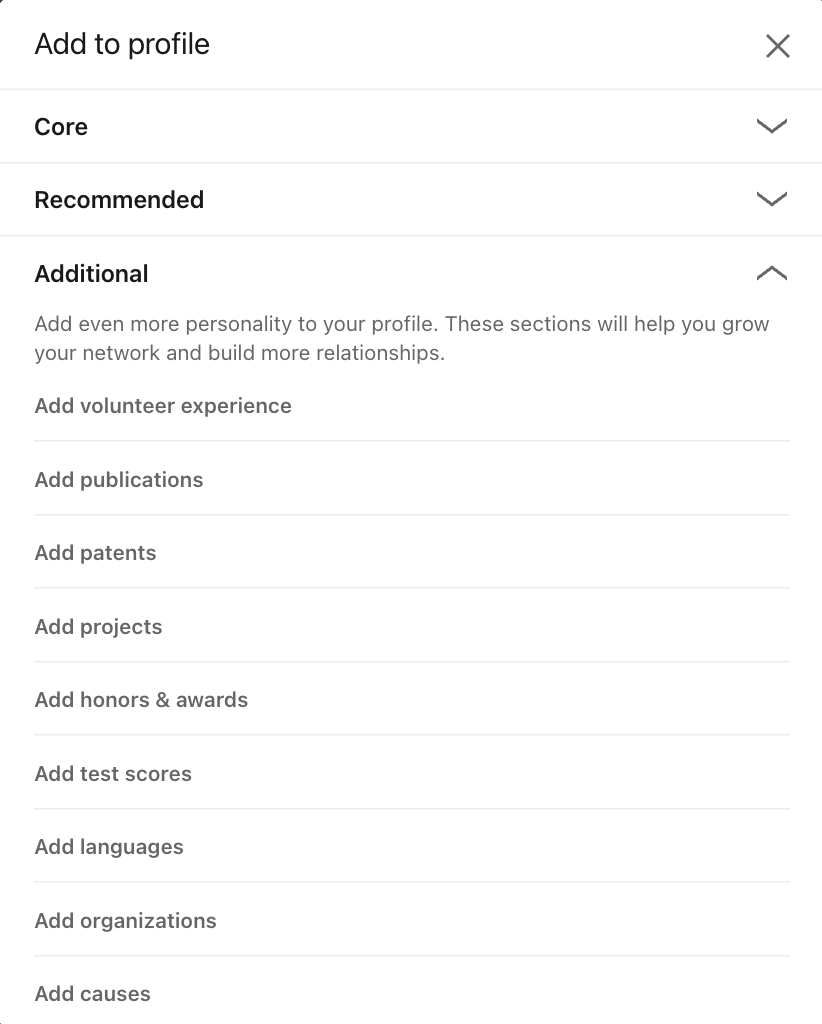Click the Additional section heading
The height and width of the screenshot is (1024, 822).
[x=91, y=274]
